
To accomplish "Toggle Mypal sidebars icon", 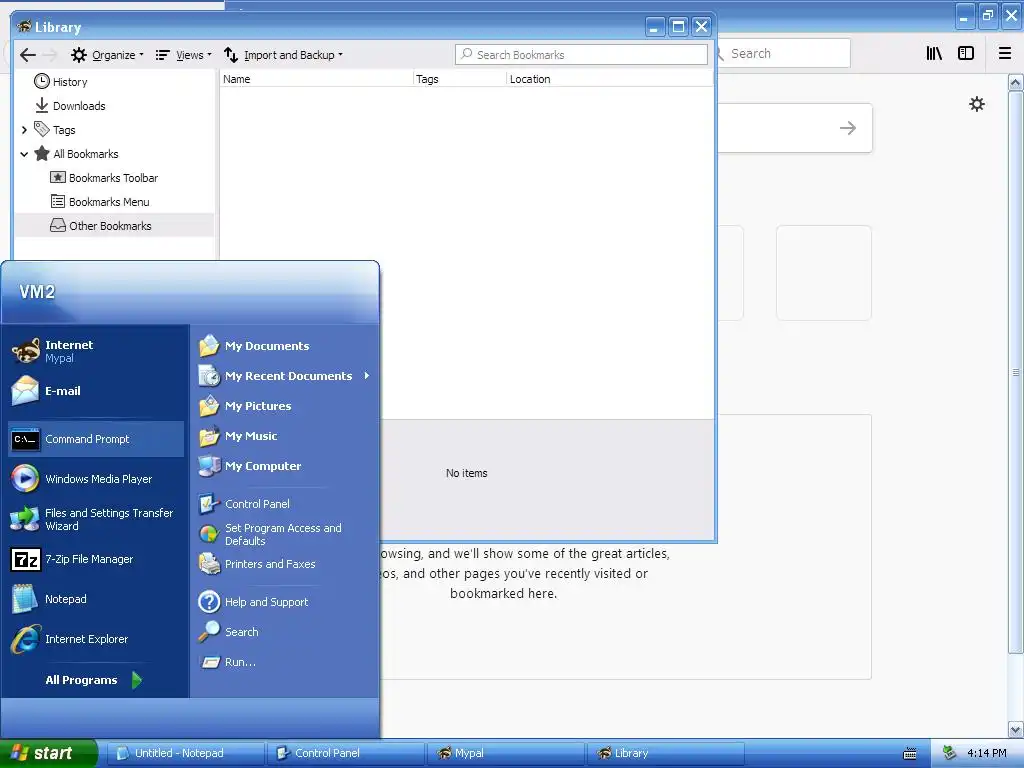I will tap(966, 54).
